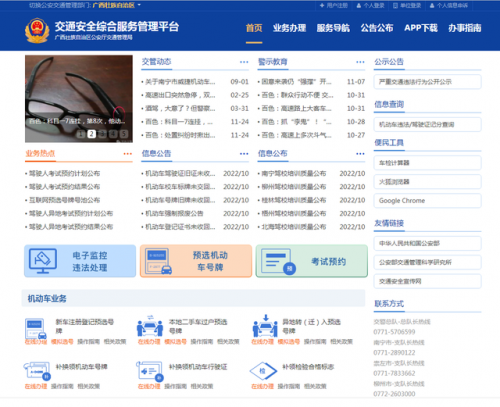Click the 电子监控违法处理 label text
The height and width of the screenshot is (407, 500).
coord(90,261)
